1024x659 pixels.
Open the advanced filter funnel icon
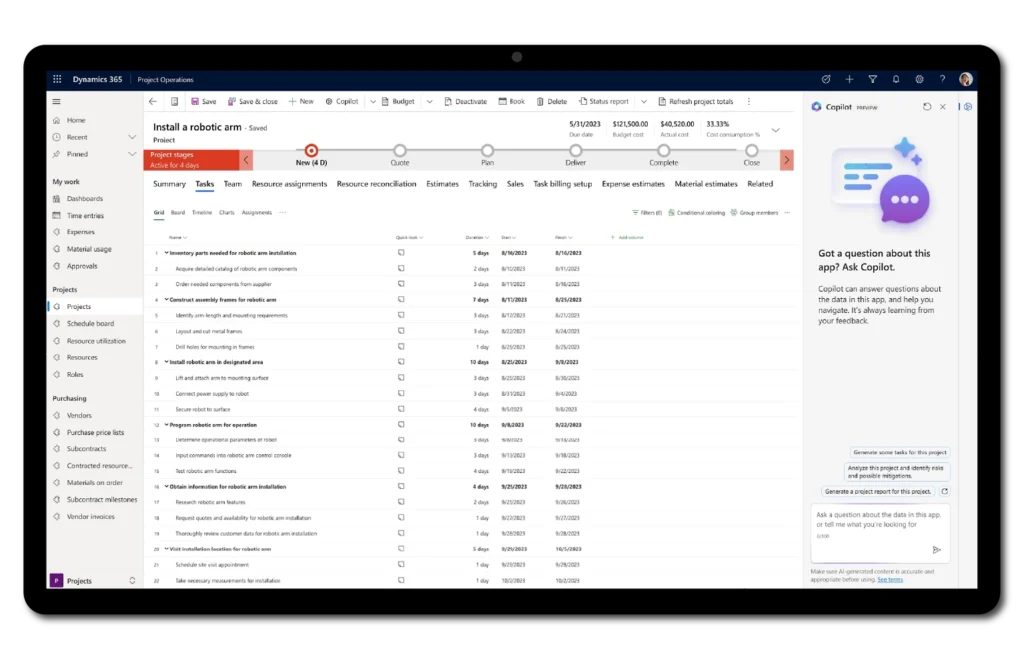872,79
